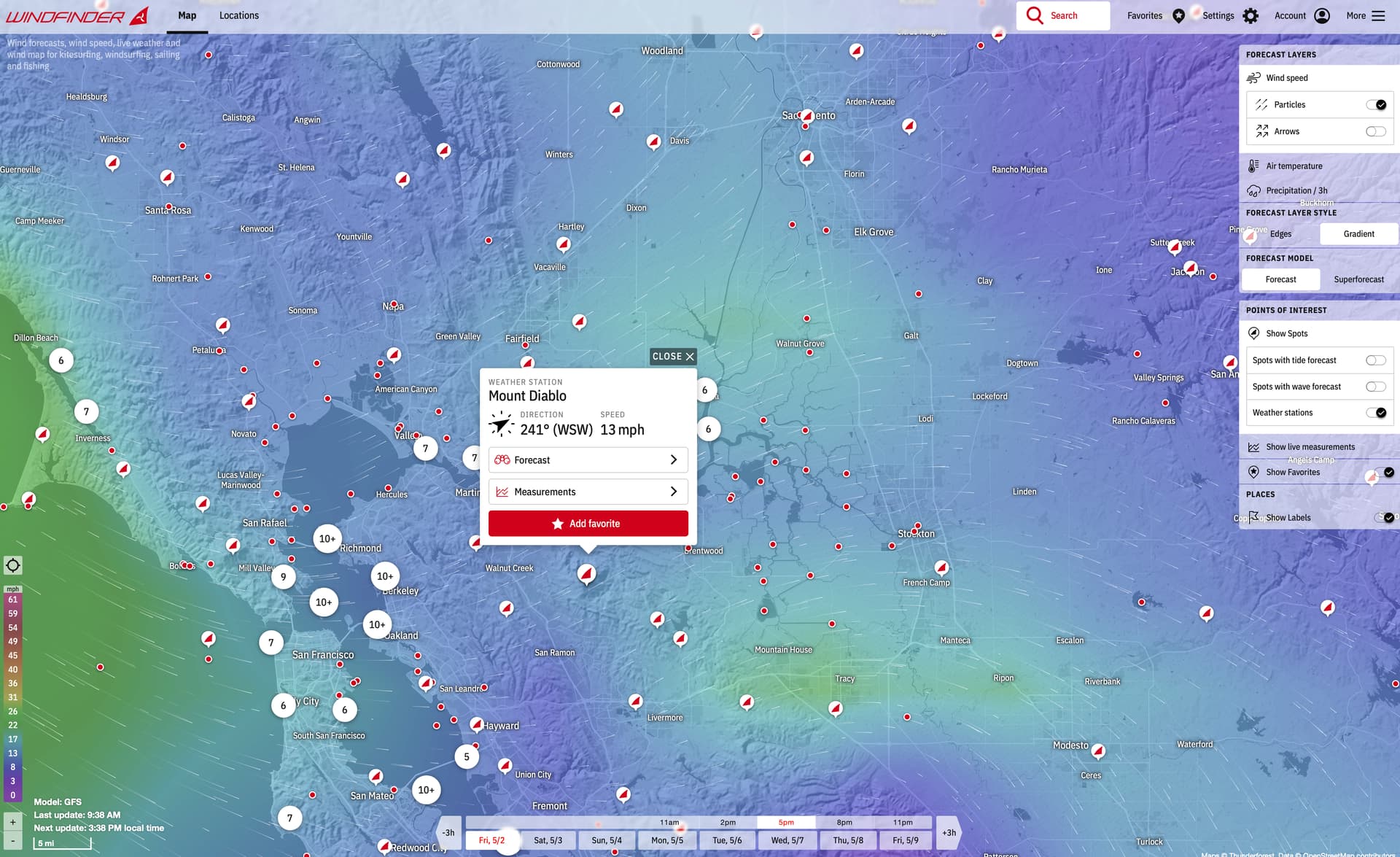Click the 61 mph legend color

pos(12,600)
